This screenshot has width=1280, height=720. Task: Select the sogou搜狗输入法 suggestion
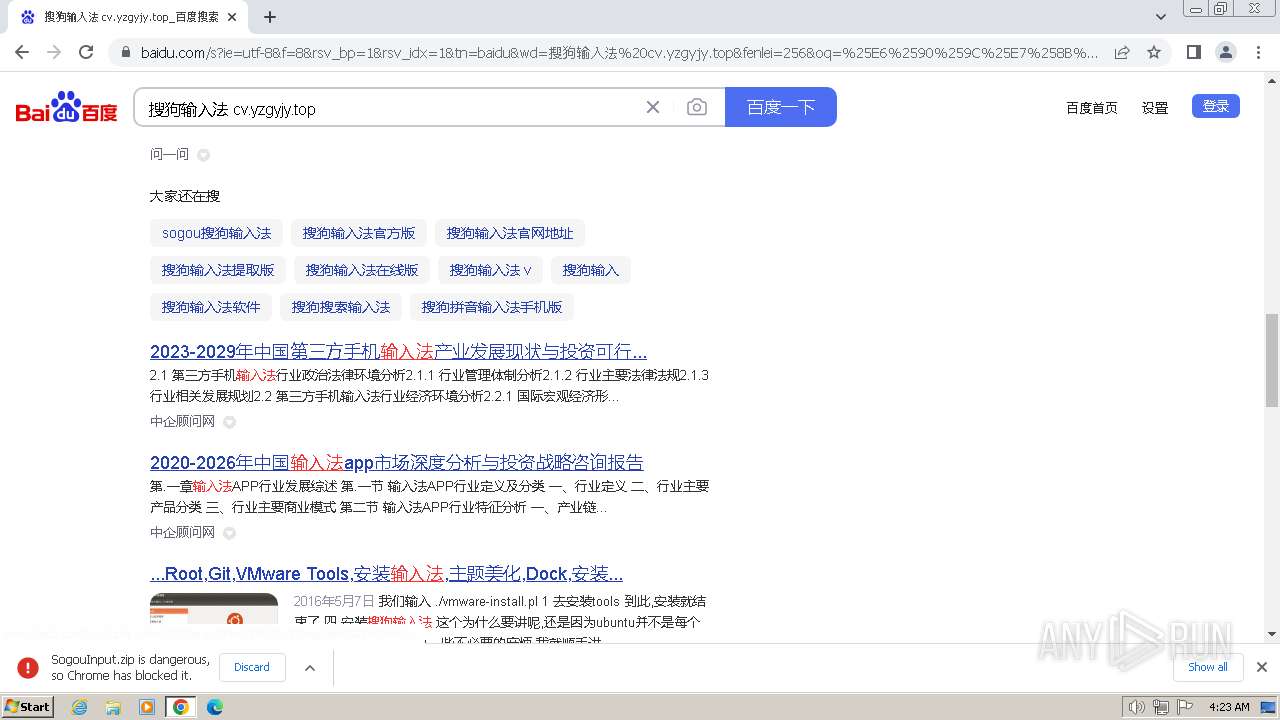(217, 233)
